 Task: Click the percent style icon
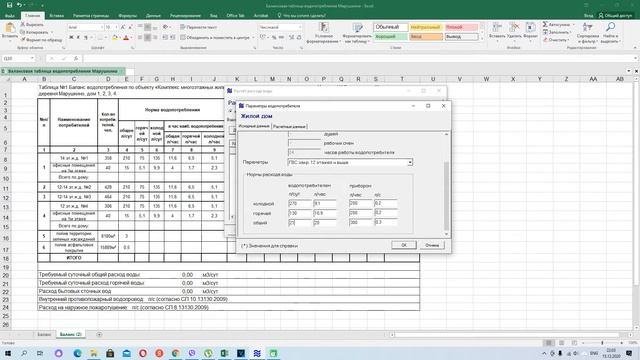(x=274, y=37)
